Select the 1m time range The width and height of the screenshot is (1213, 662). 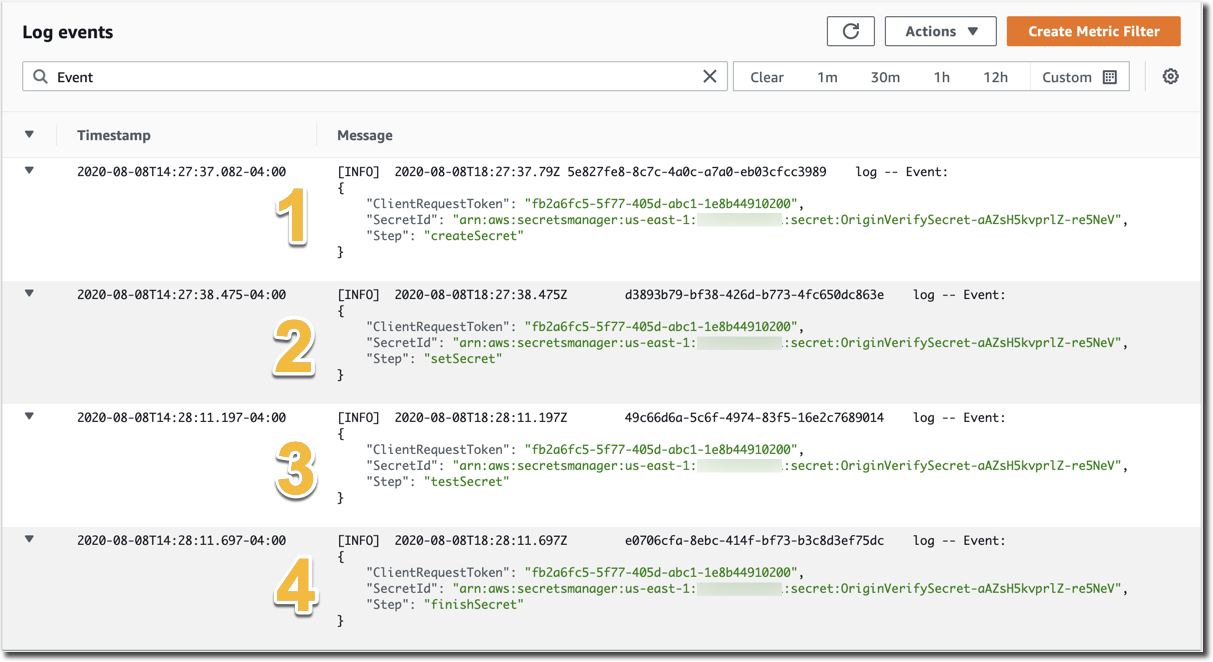pos(827,76)
